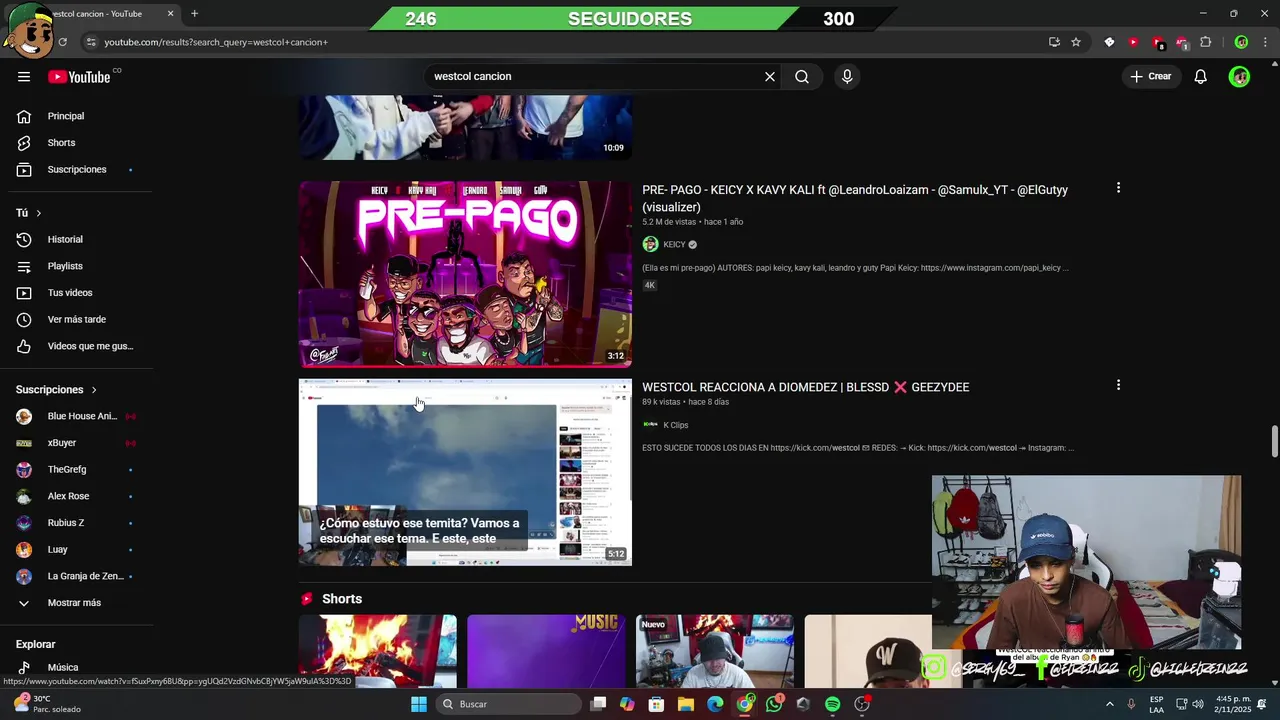Open WhatsApp from the taskbar
1280x720 pixels.
pyautogui.click(x=774, y=704)
